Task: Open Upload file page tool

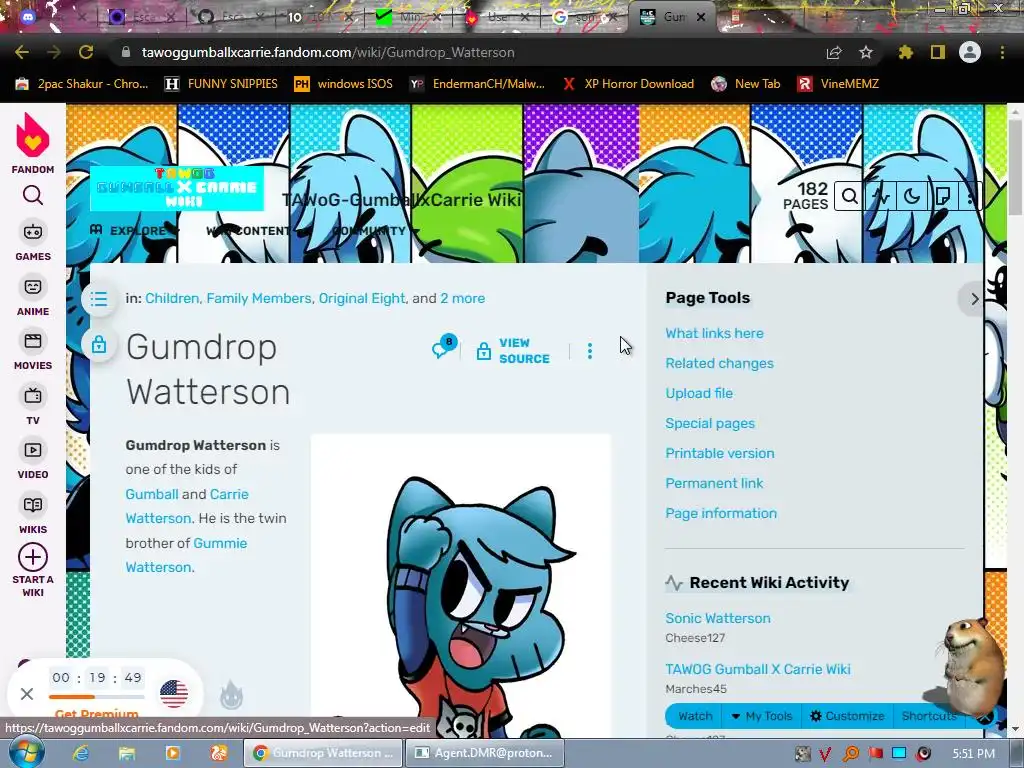Action: coord(699,393)
